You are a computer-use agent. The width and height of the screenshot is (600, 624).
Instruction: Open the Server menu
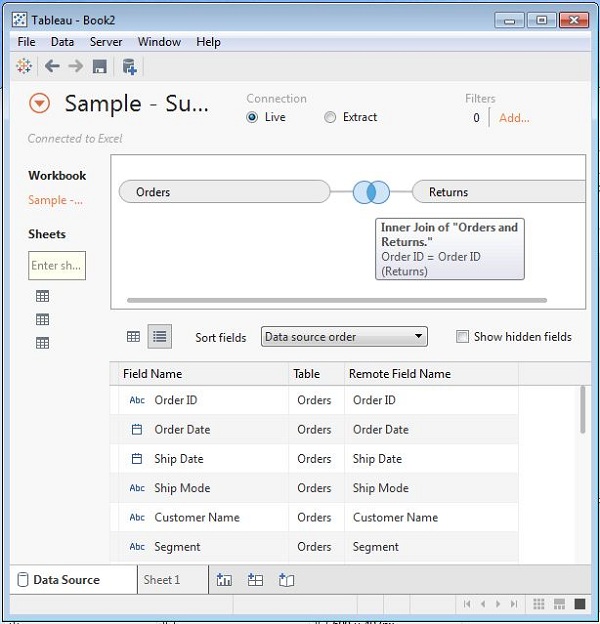pos(106,42)
